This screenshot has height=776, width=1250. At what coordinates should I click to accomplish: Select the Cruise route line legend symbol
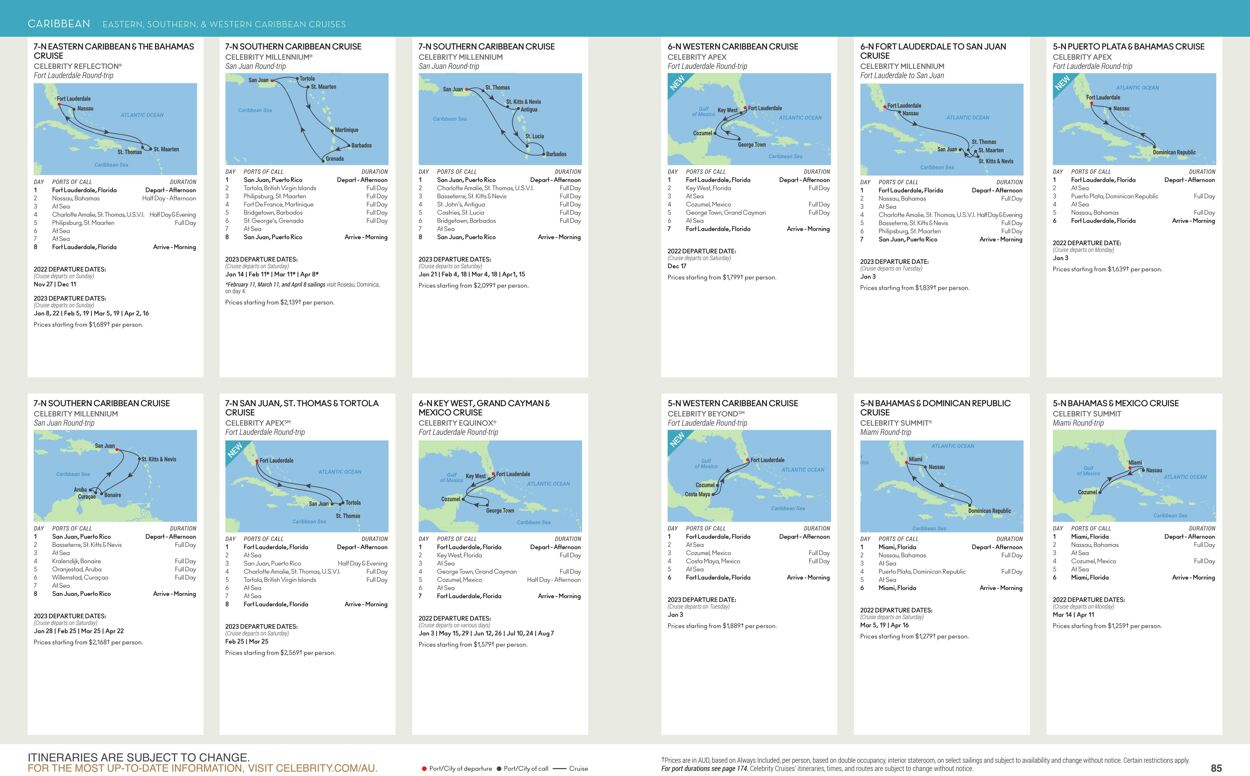(560, 769)
